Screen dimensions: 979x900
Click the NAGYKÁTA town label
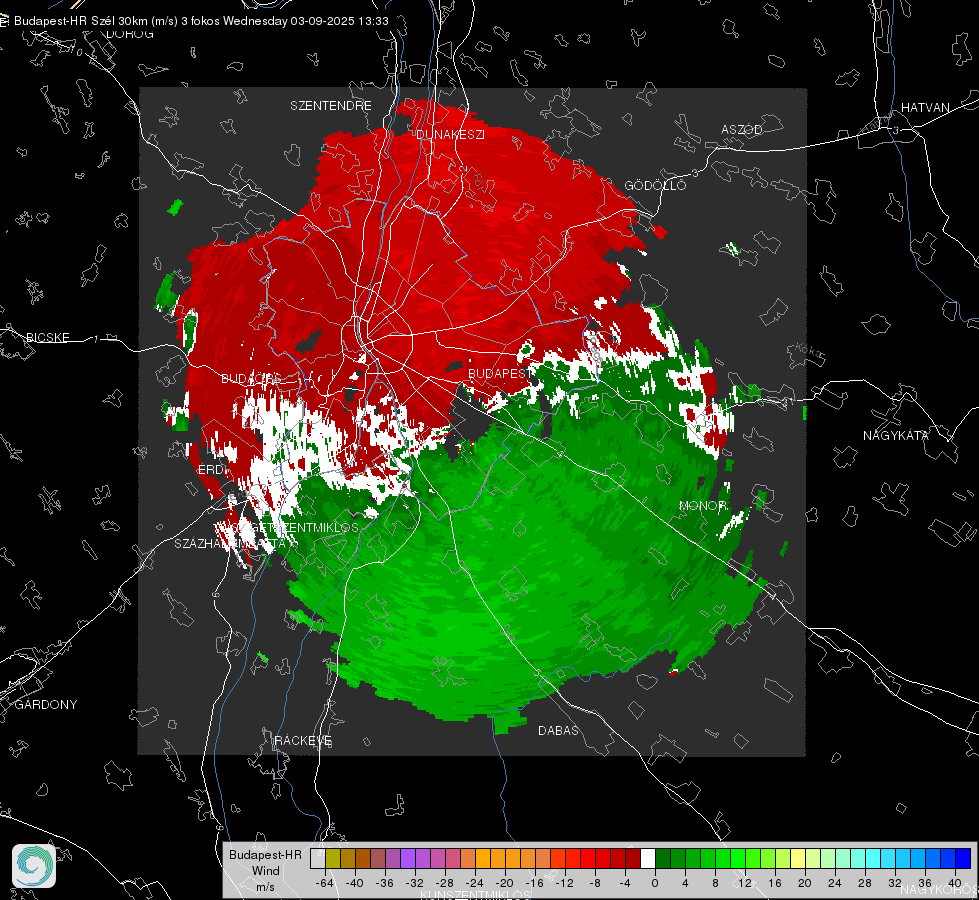[x=896, y=436]
